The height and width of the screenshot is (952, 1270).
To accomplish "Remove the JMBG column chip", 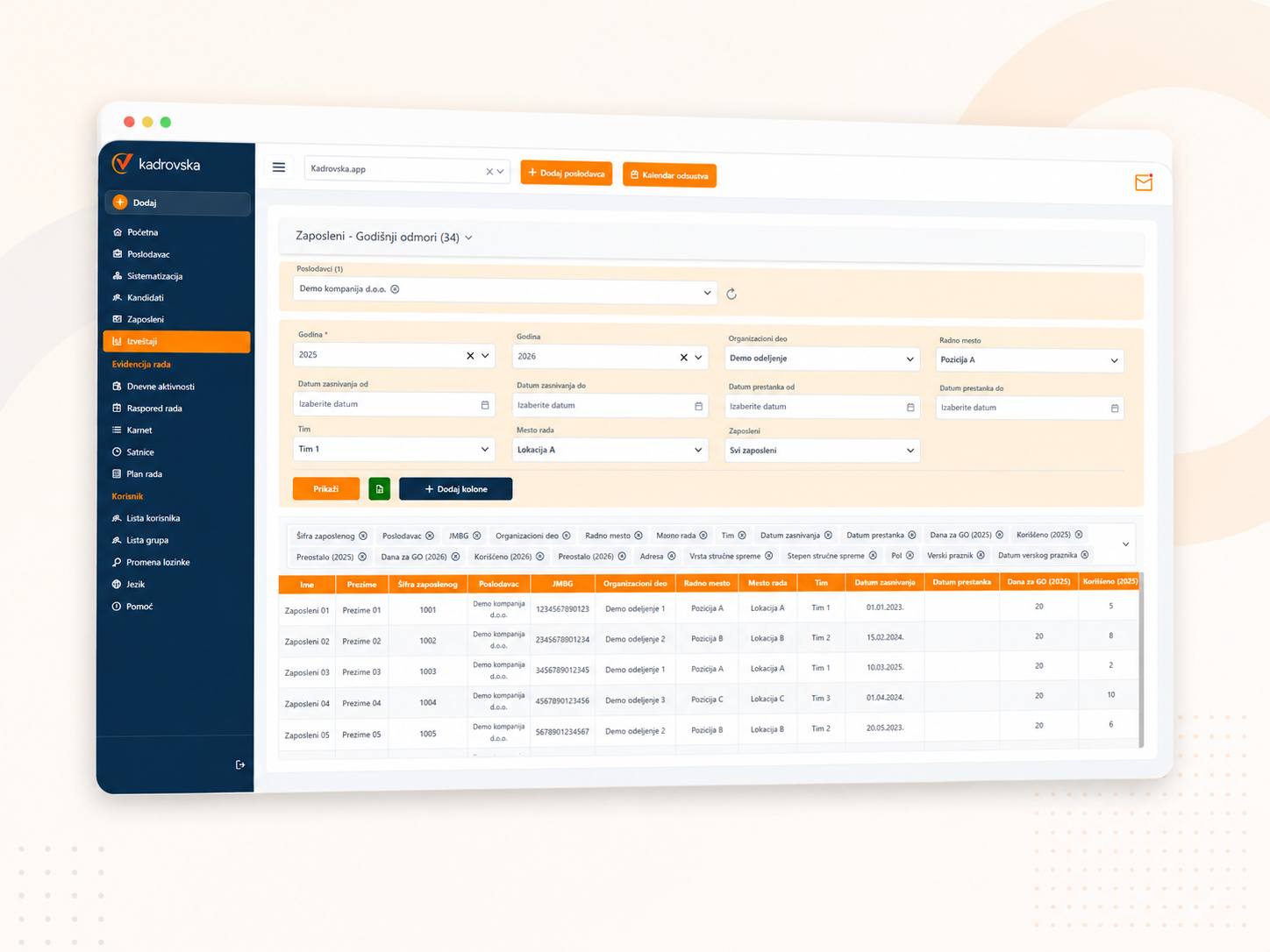I will (477, 536).
